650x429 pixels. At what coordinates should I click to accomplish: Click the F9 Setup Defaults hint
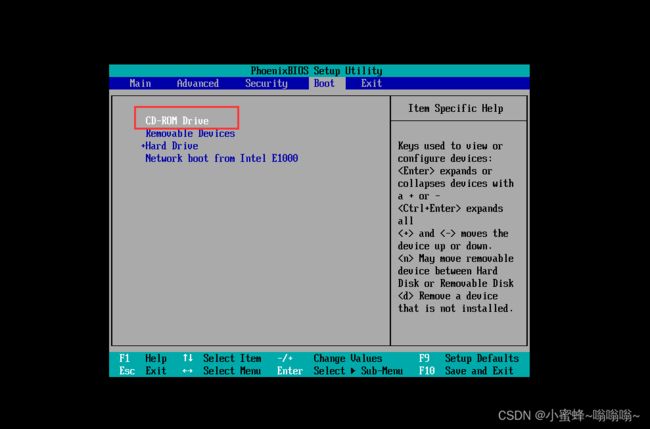[x=469, y=358]
